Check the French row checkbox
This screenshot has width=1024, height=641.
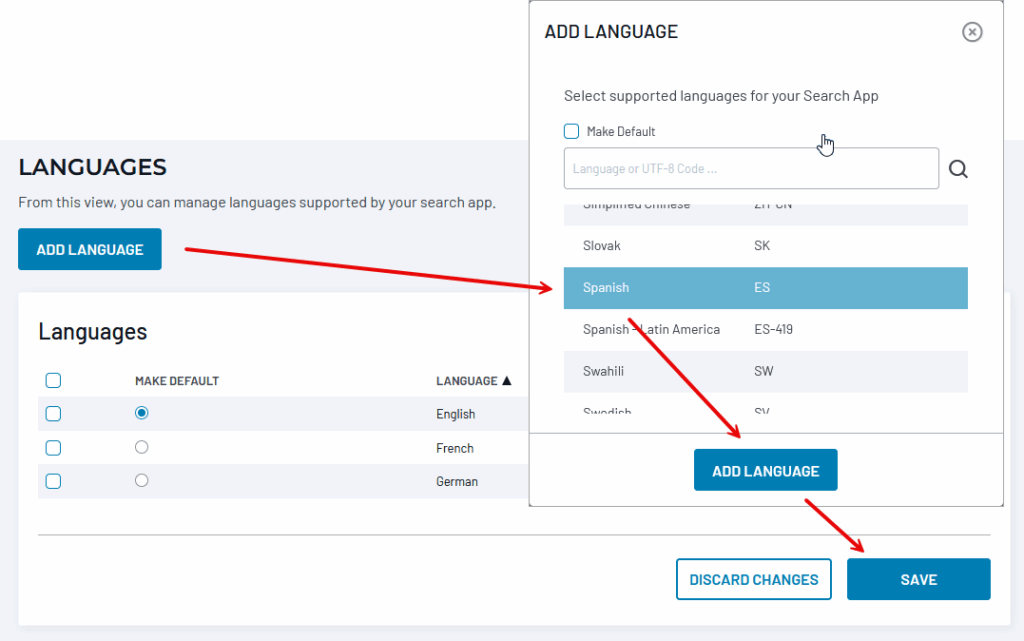click(x=54, y=448)
